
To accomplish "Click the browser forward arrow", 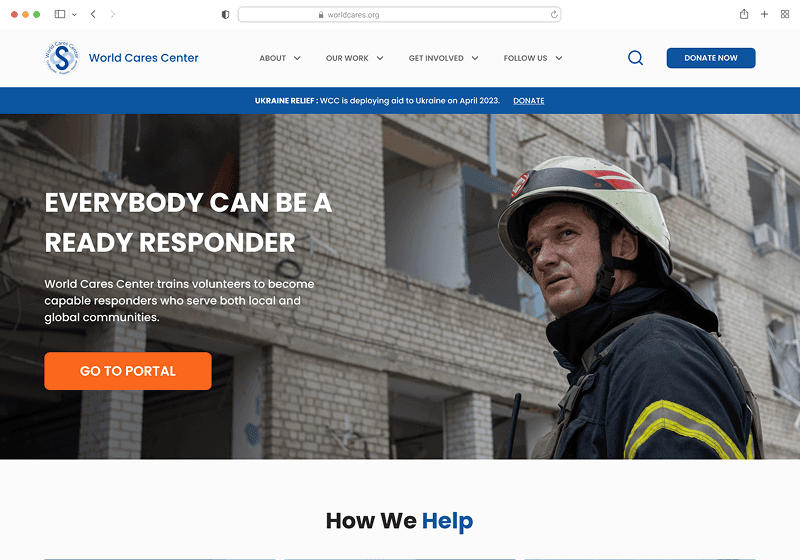I will pyautogui.click(x=113, y=14).
